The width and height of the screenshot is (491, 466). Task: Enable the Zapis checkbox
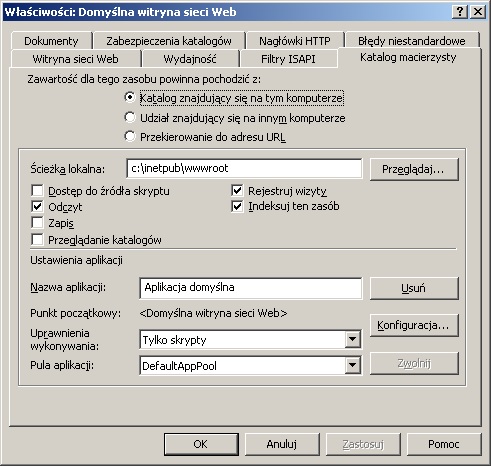(37, 223)
